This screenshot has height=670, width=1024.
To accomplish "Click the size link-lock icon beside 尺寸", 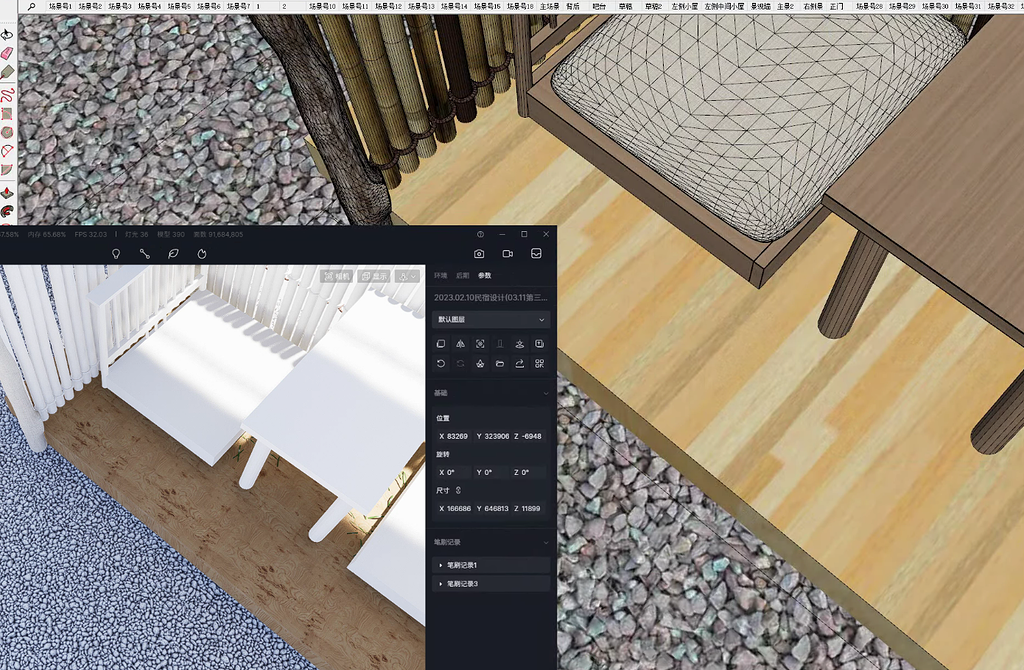I will [458, 490].
